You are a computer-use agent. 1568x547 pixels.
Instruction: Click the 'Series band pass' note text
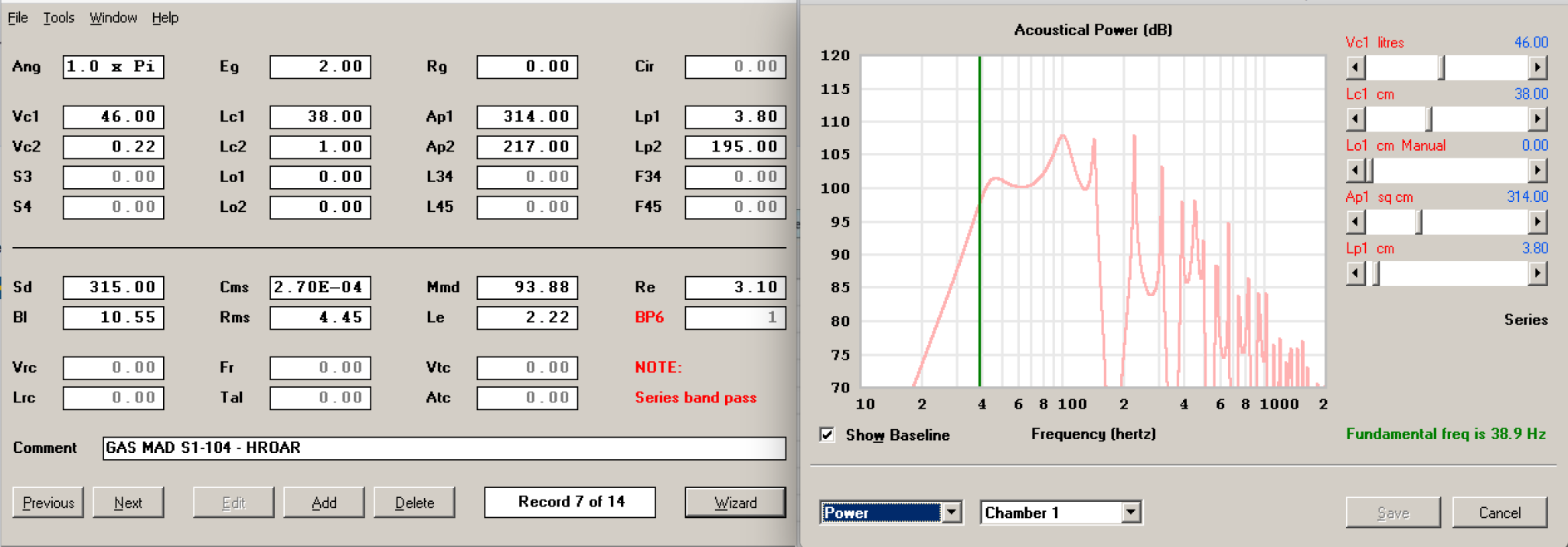[x=695, y=398]
